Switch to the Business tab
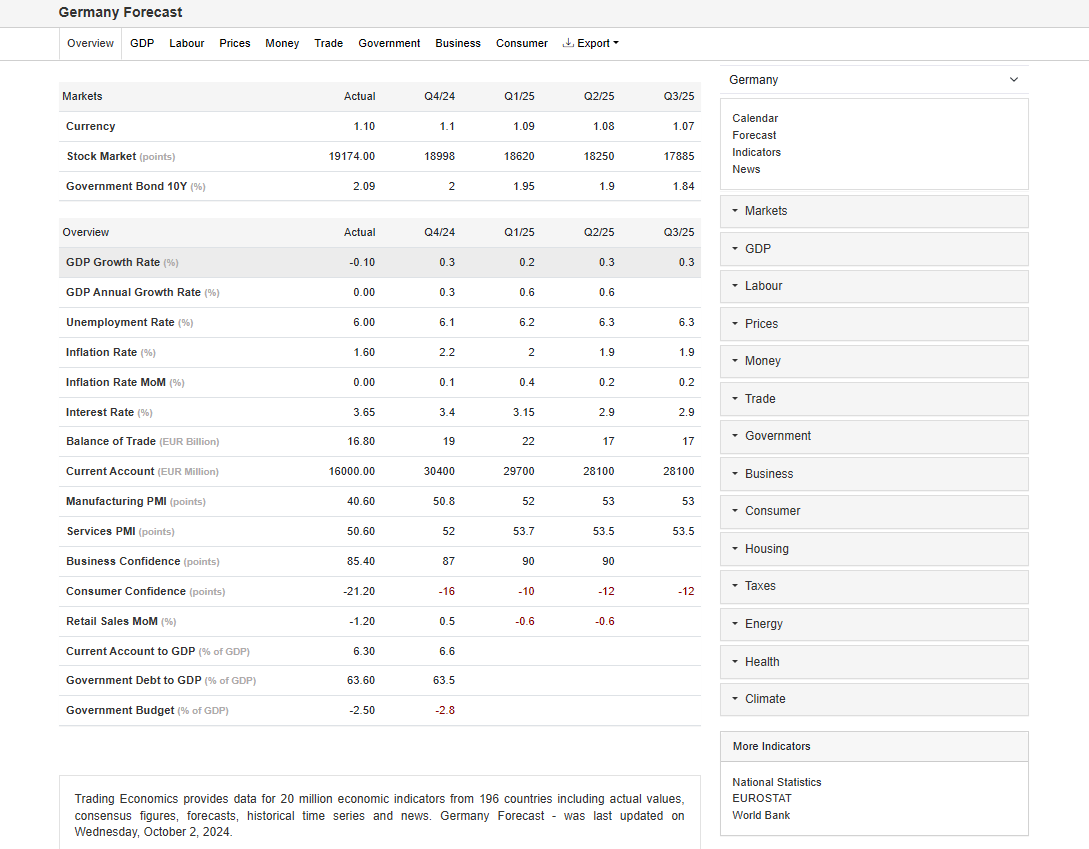This screenshot has width=1089, height=849. click(458, 43)
